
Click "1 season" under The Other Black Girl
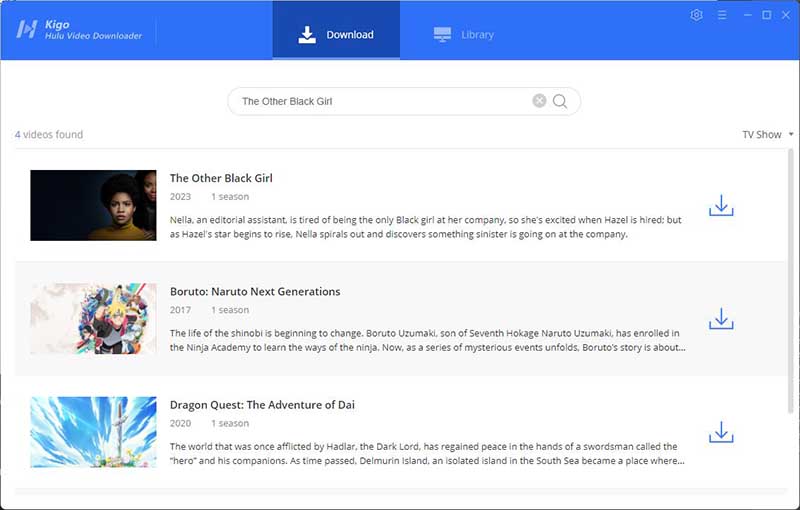click(230, 197)
